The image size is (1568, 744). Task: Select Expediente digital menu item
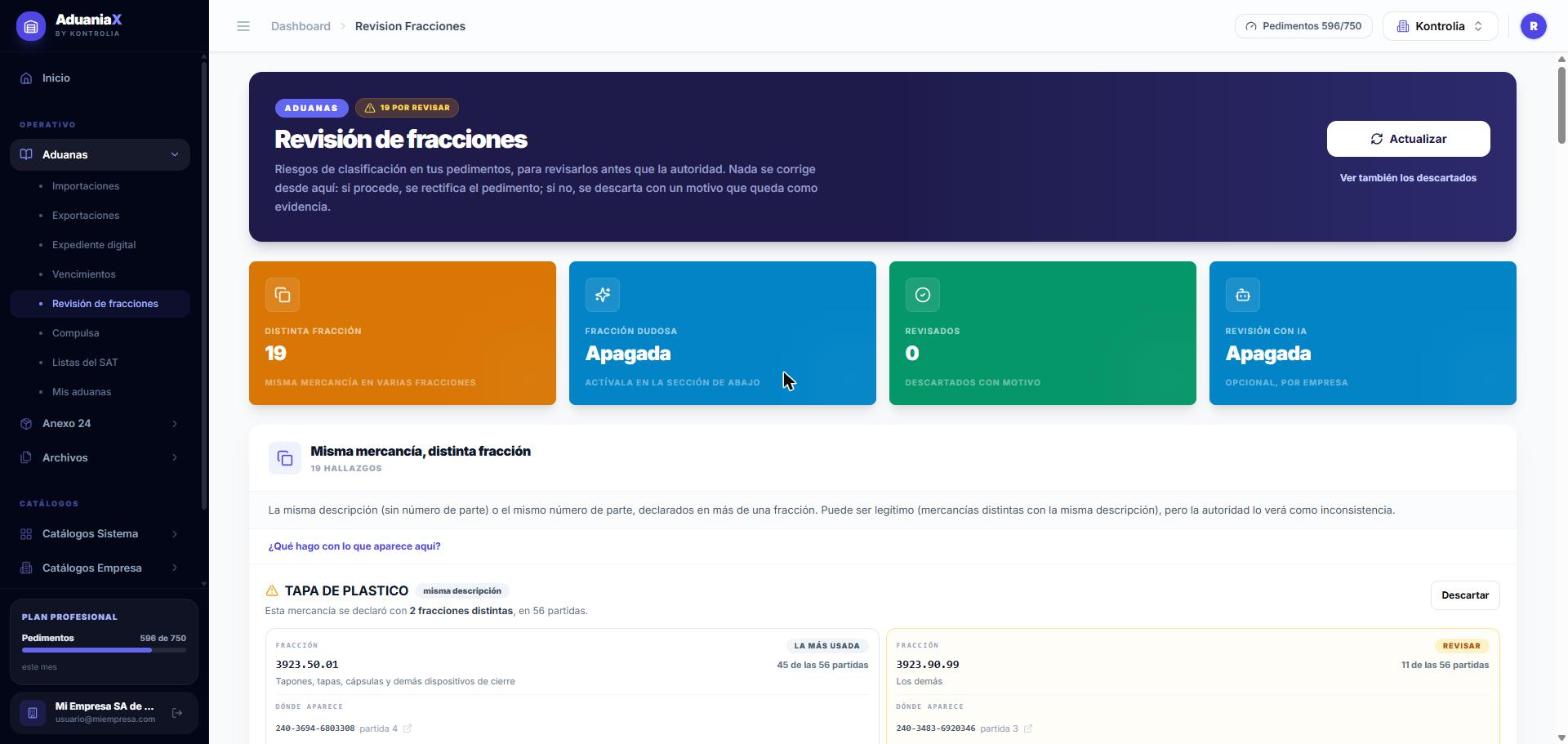click(x=94, y=245)
